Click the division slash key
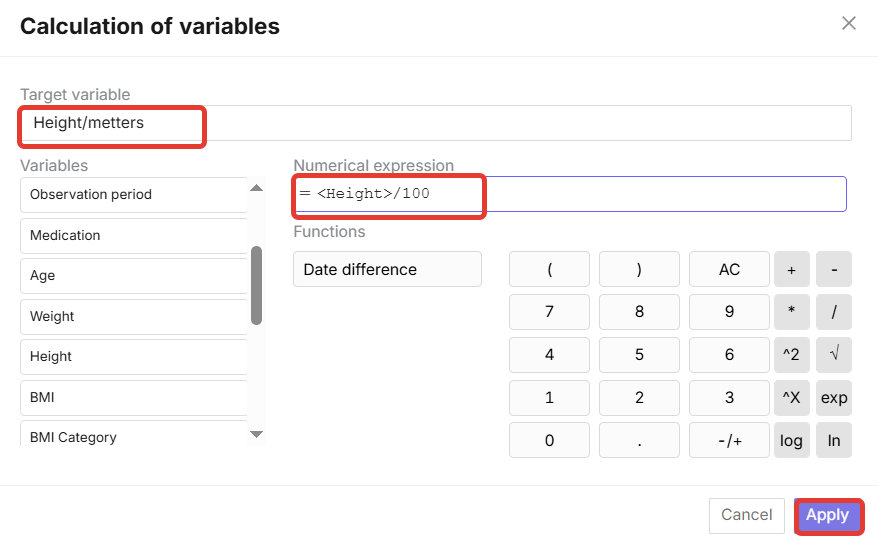The height and width of the screenshot is (543, 878). pyautogui.click(x=834, y=311)
